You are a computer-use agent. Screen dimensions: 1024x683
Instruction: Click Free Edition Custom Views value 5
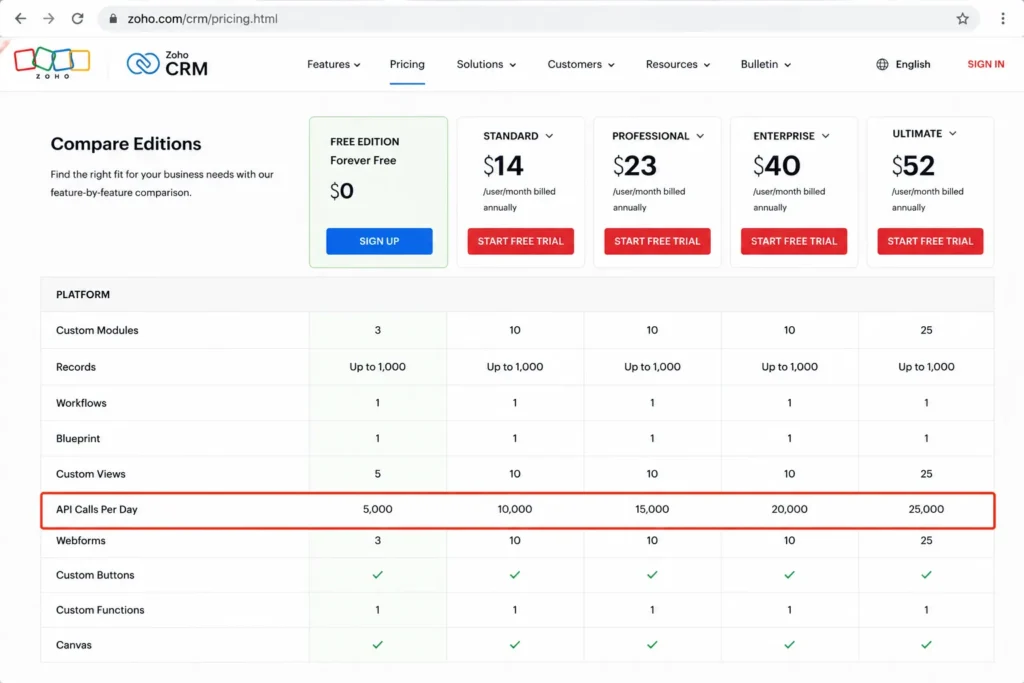point(377,474)
